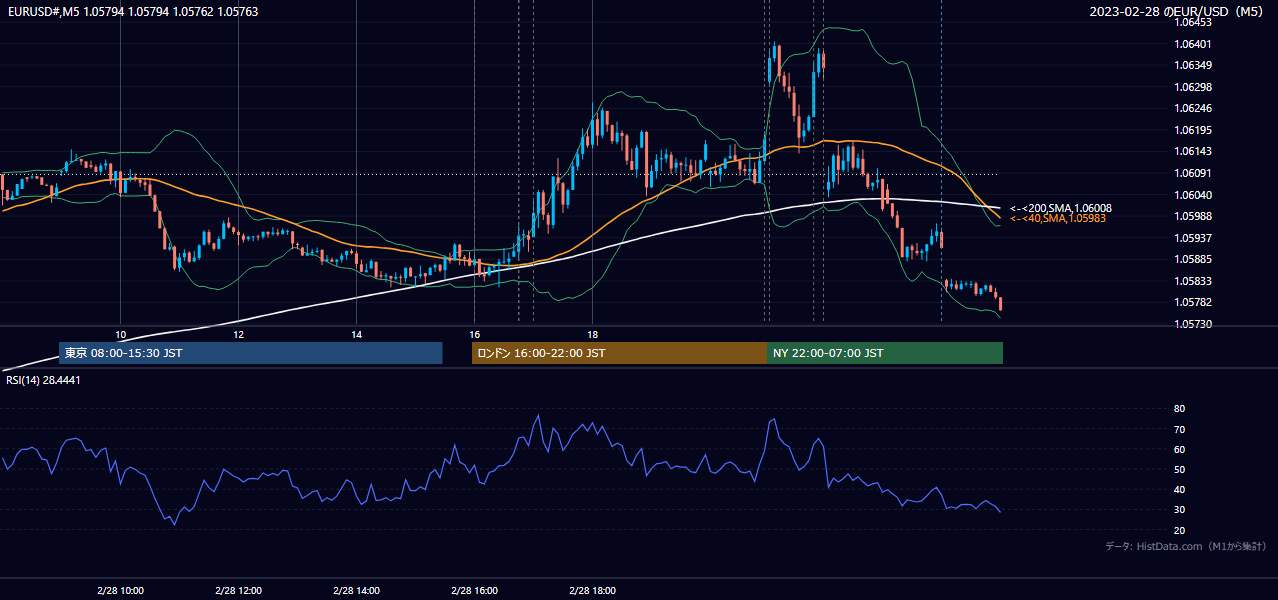Click the 2/28 16:00 date label
Image resolution: width=1278 pixels, height=600 pixels.
(x=474, y=590)
